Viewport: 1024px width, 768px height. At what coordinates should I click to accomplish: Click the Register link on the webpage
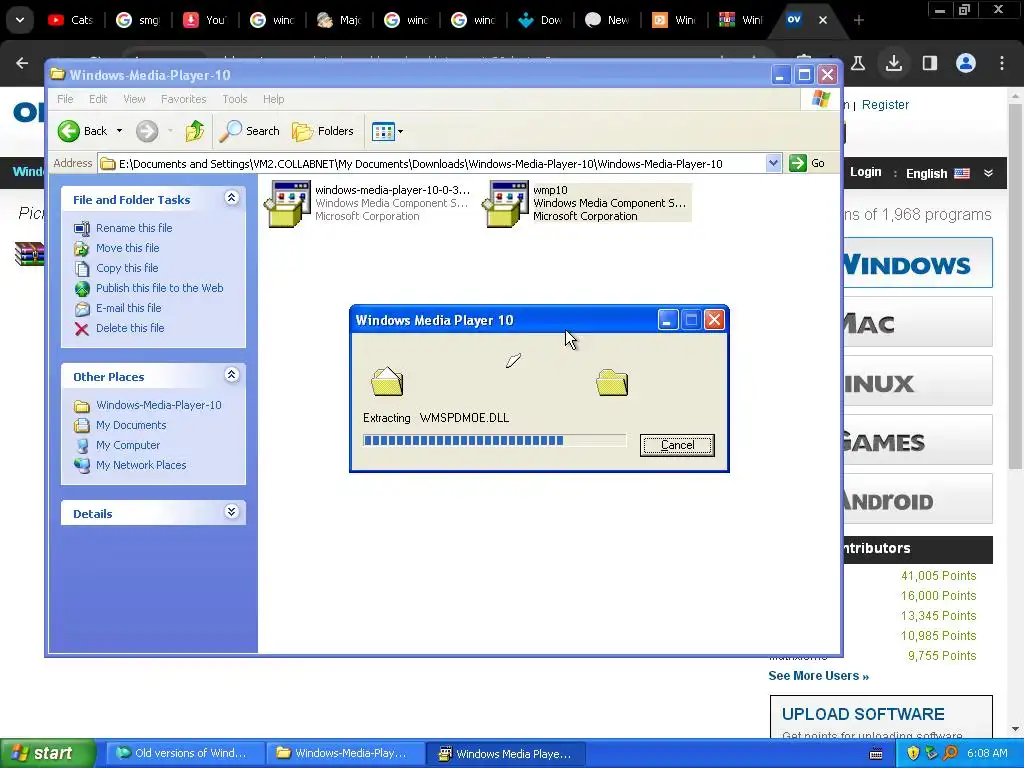pos(885,105)
